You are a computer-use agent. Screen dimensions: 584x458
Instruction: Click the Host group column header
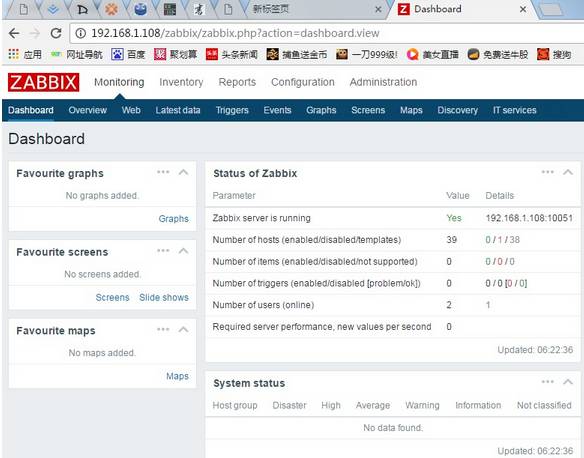235,405
